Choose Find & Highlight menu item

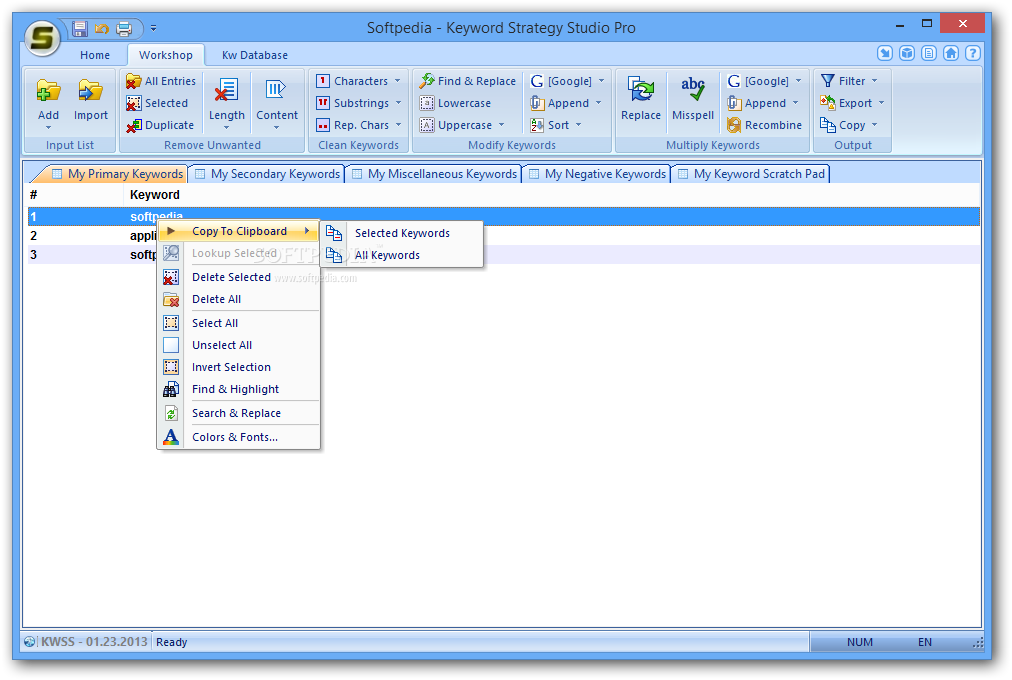[239, 389]
